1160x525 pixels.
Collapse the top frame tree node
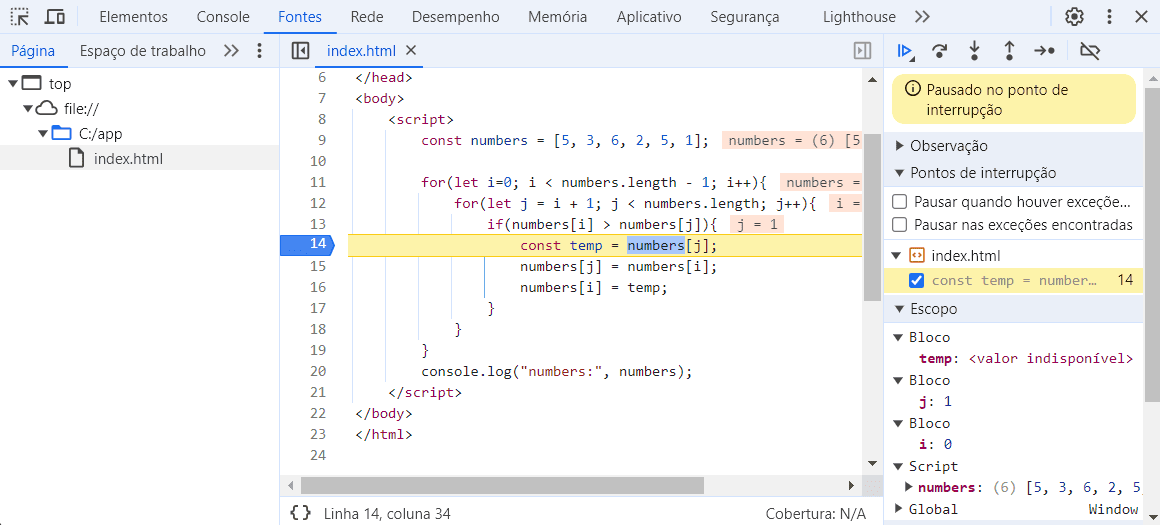(13, 84)
